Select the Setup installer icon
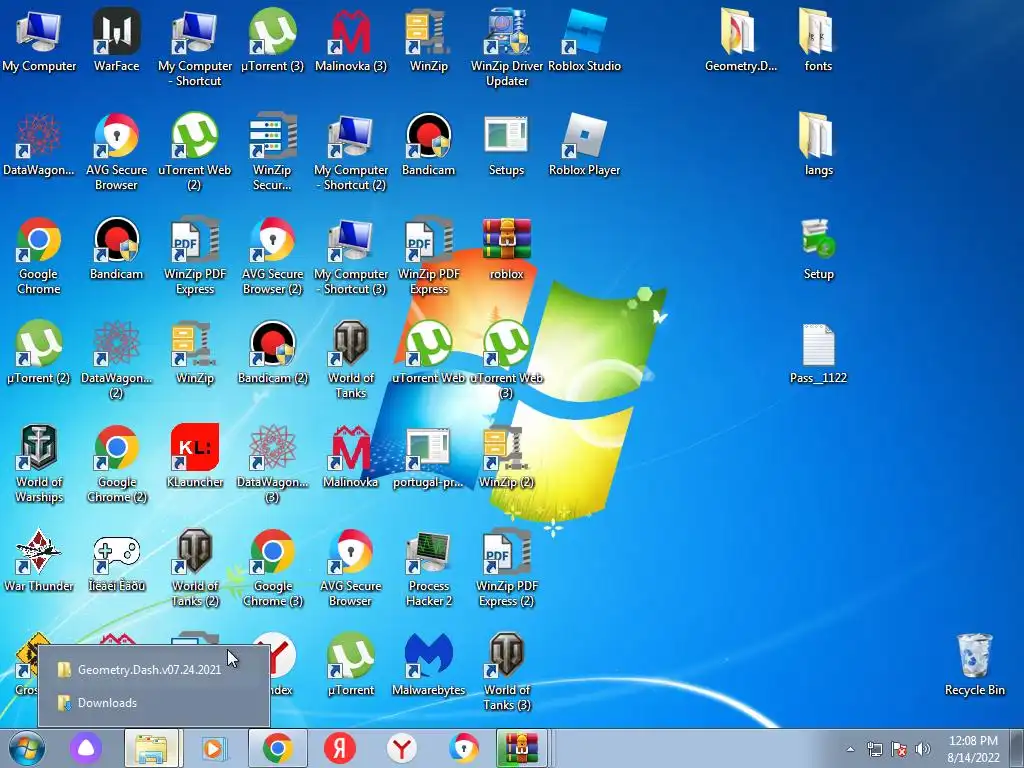 (x=818, y=248)
